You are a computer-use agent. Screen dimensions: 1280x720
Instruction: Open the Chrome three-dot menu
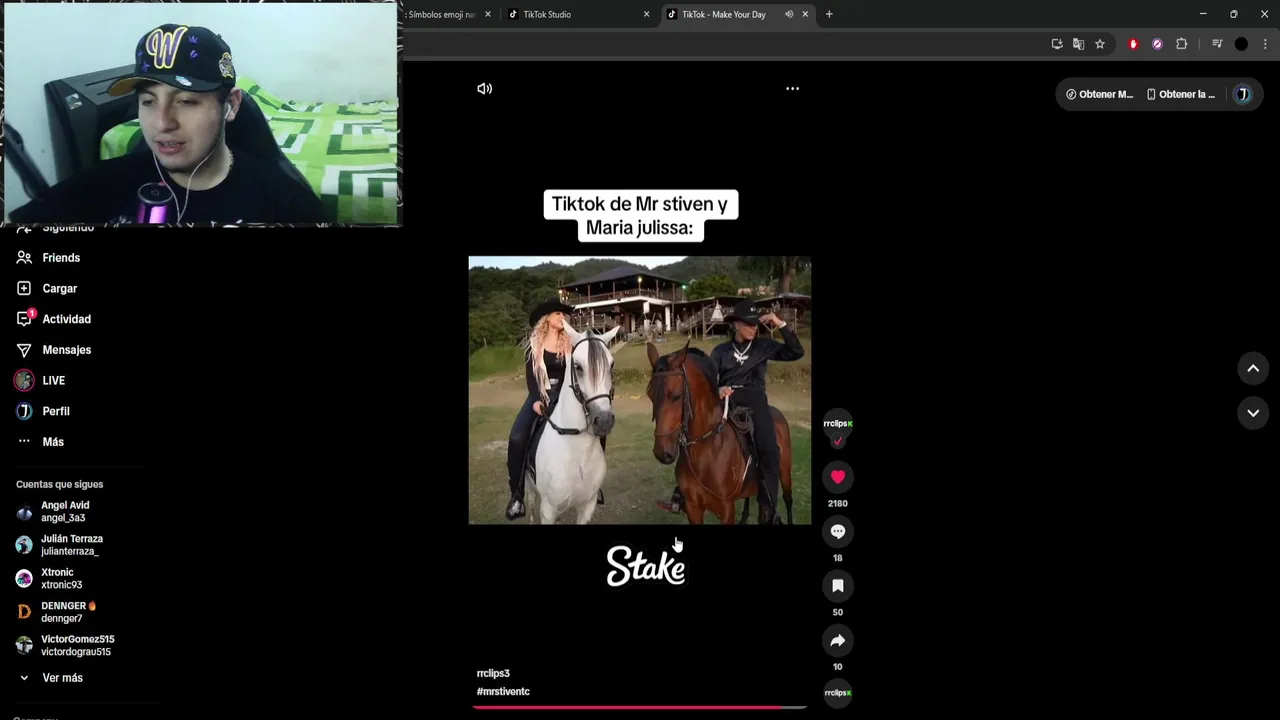pyautogui.click(x=1265, y=44)
